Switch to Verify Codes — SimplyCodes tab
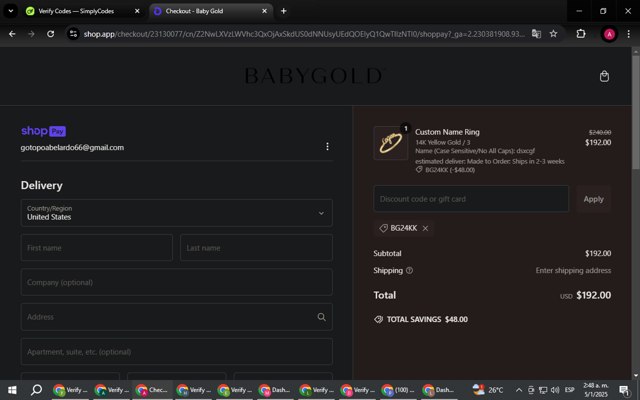 point(76,11)
